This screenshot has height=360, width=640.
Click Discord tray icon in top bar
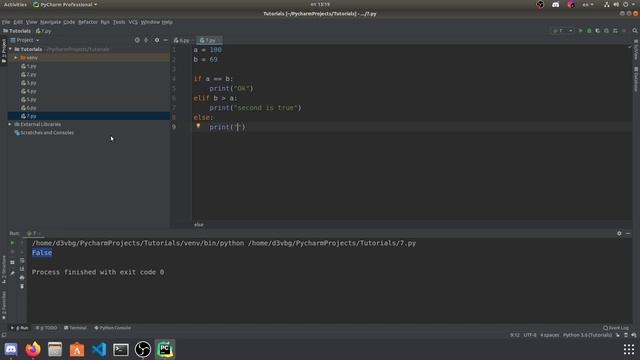pyautogui.click(x=556, y=4)
